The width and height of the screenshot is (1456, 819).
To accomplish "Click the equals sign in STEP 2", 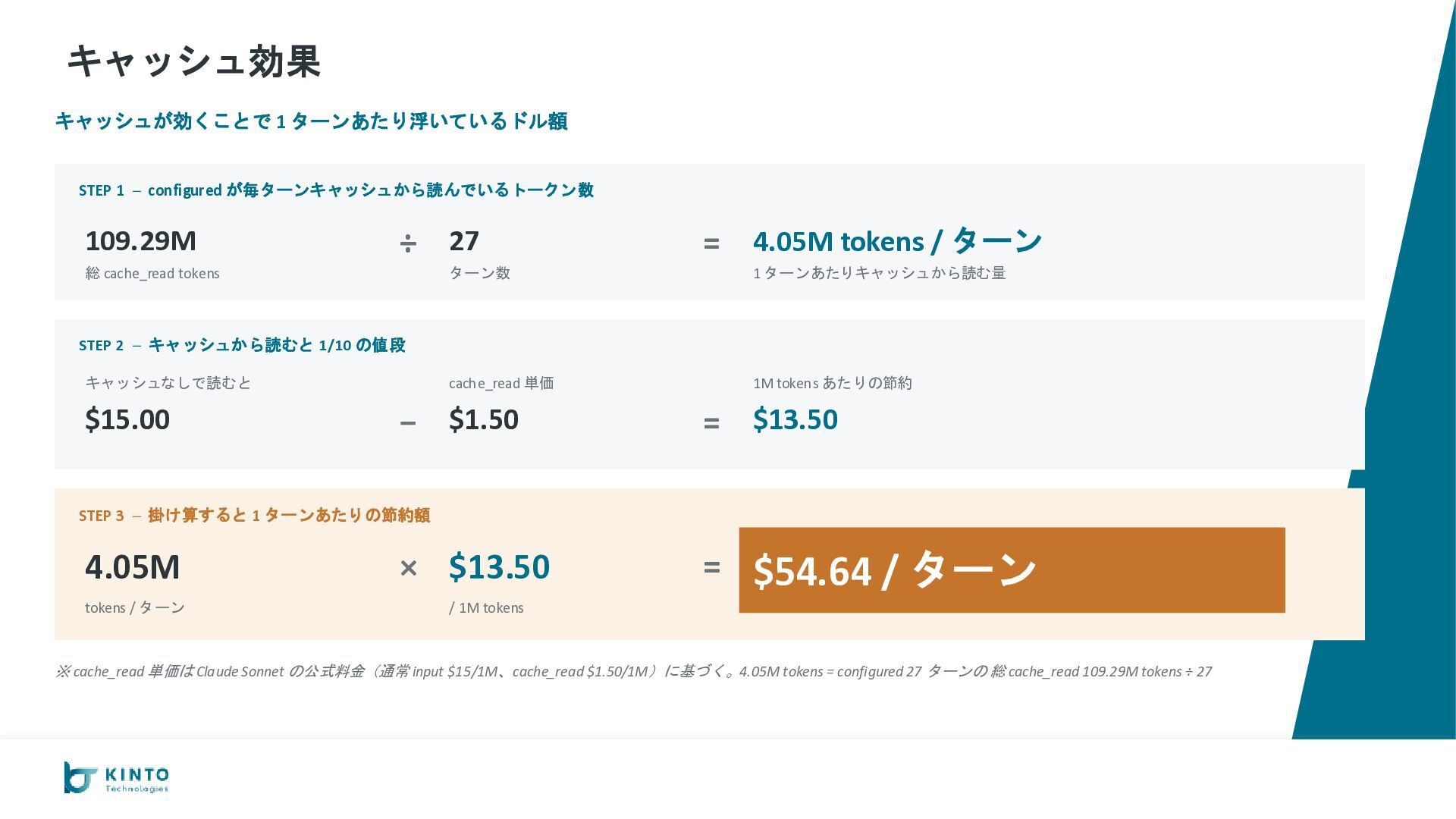I will click(x=711, y=422).
